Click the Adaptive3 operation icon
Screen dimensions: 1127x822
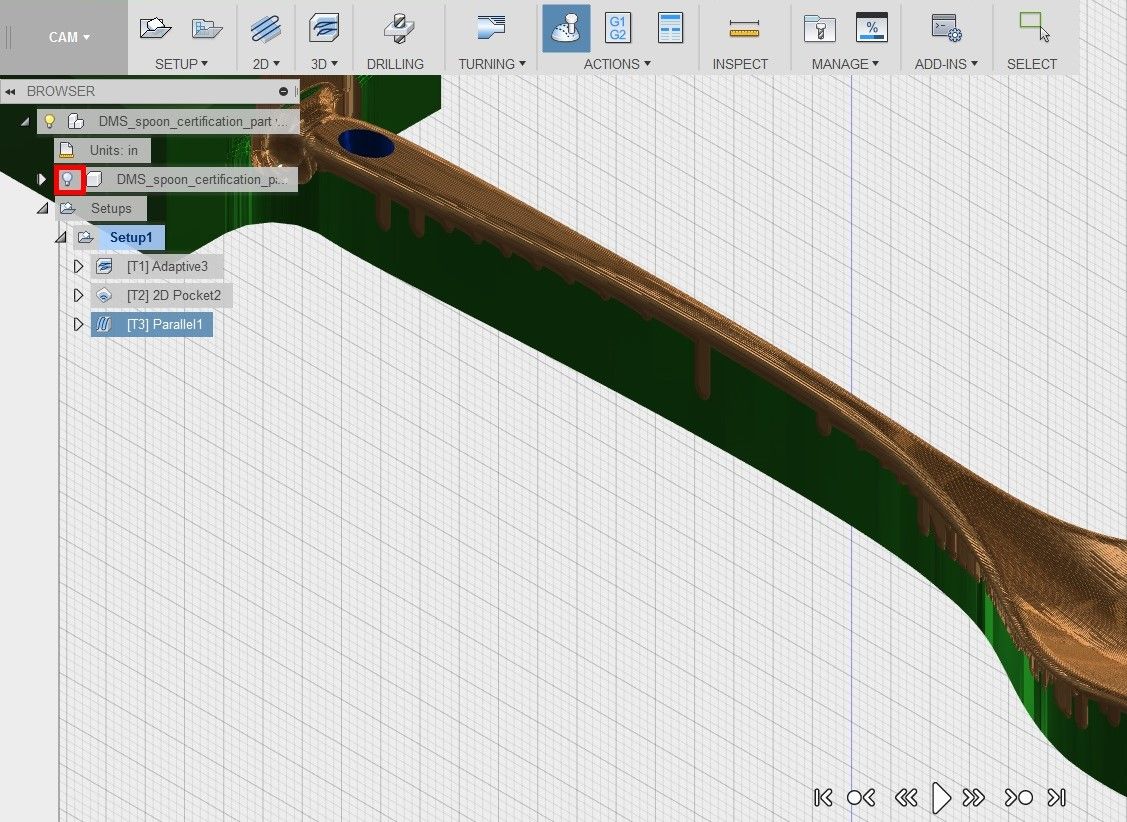[104, 266]
